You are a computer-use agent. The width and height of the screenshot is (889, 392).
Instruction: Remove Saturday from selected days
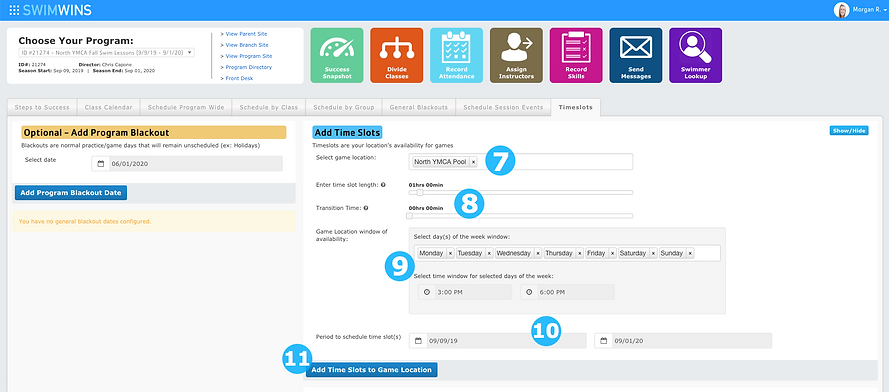[653, 254]
